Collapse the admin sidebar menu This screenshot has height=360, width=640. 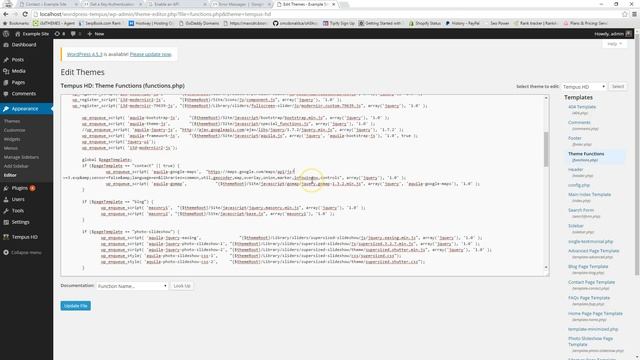tap(26, 253)
